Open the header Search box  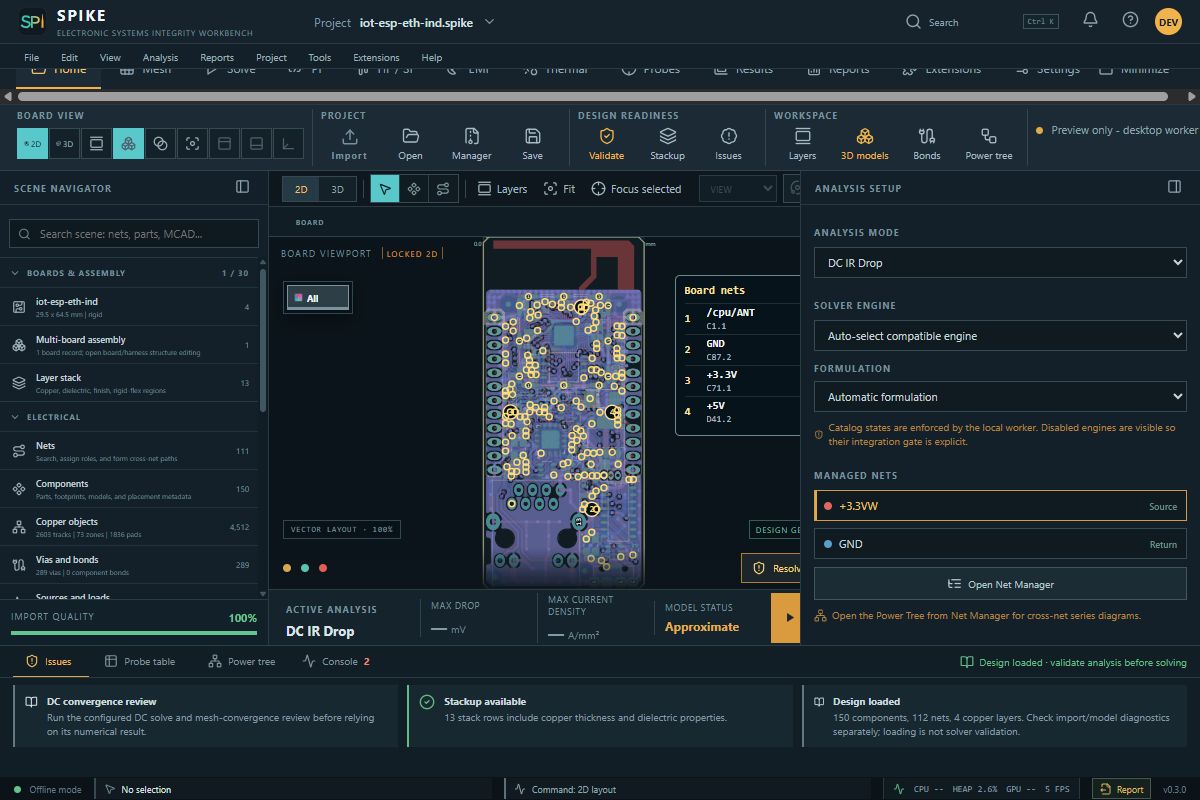(x=980, y=22)
